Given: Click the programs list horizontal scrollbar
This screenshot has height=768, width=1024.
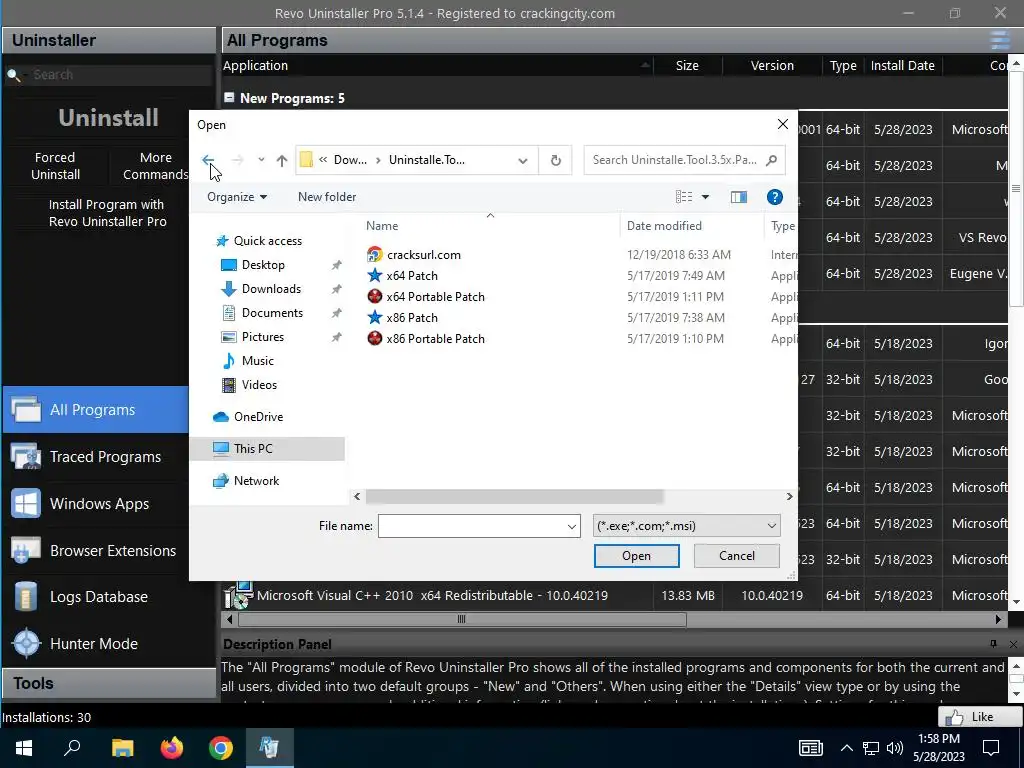Looking at the screenshot, I should (x=462, y=619).
